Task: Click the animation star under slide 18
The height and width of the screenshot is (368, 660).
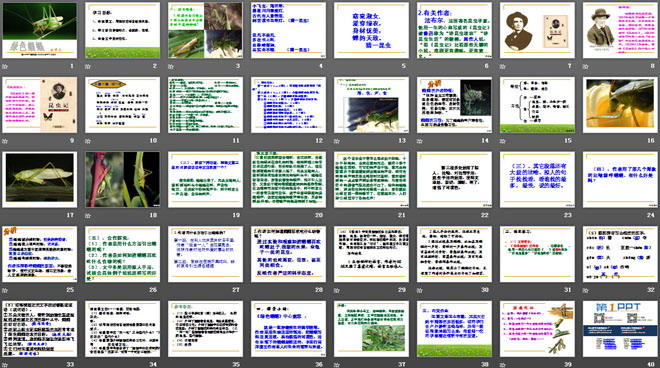Action: (88, 215)
